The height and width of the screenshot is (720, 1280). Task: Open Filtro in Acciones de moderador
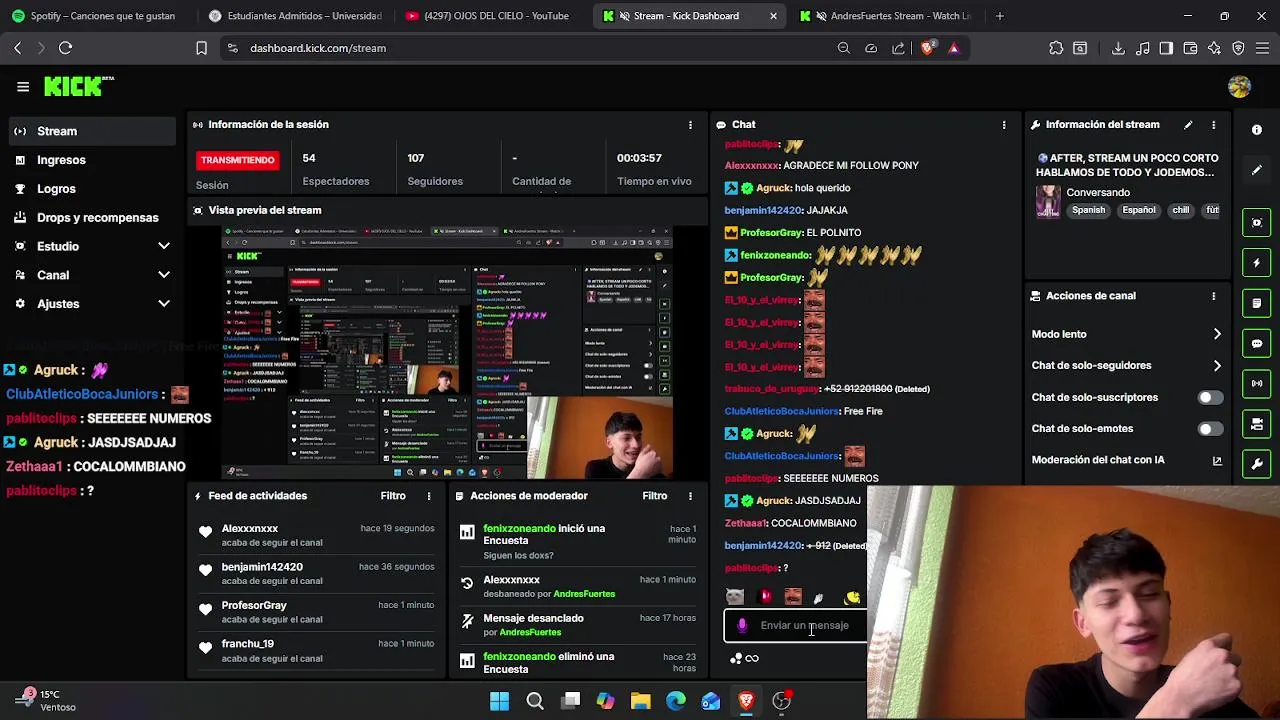655,496
